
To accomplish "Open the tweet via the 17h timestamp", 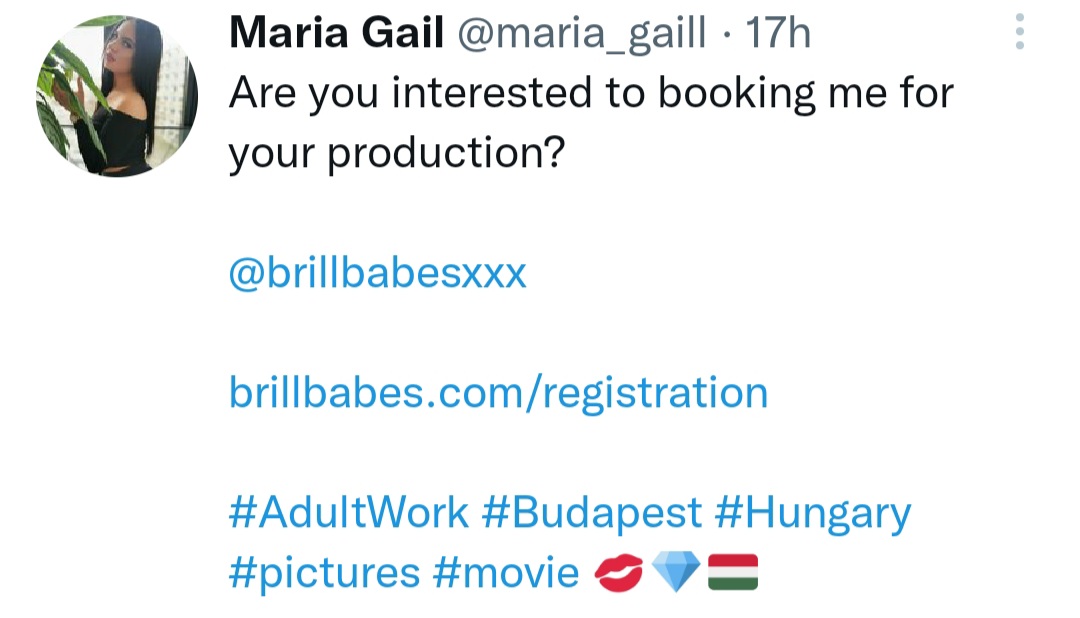I will click(x=778, y=34).
